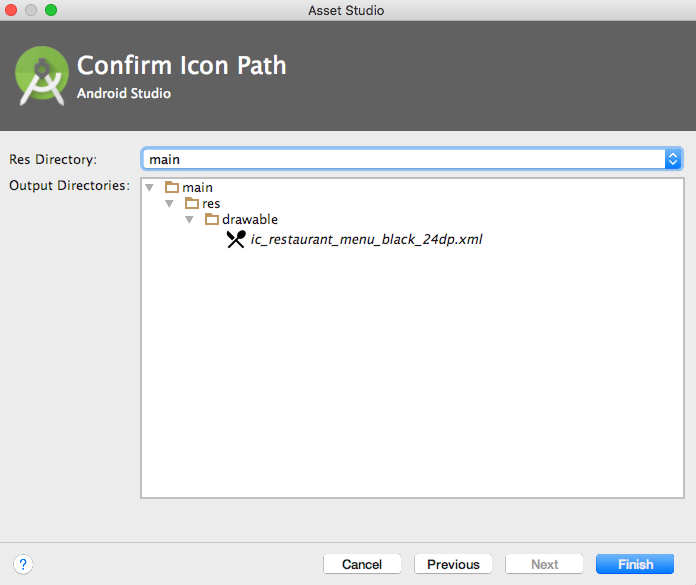Go back with Previous button

[453, 564]
